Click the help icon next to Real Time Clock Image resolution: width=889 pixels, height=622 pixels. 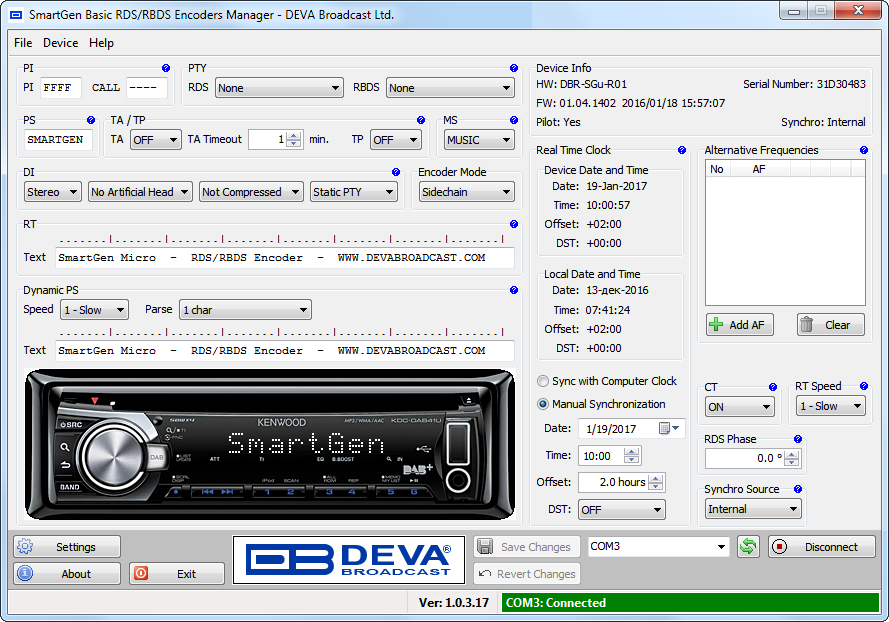click(681, 150)
